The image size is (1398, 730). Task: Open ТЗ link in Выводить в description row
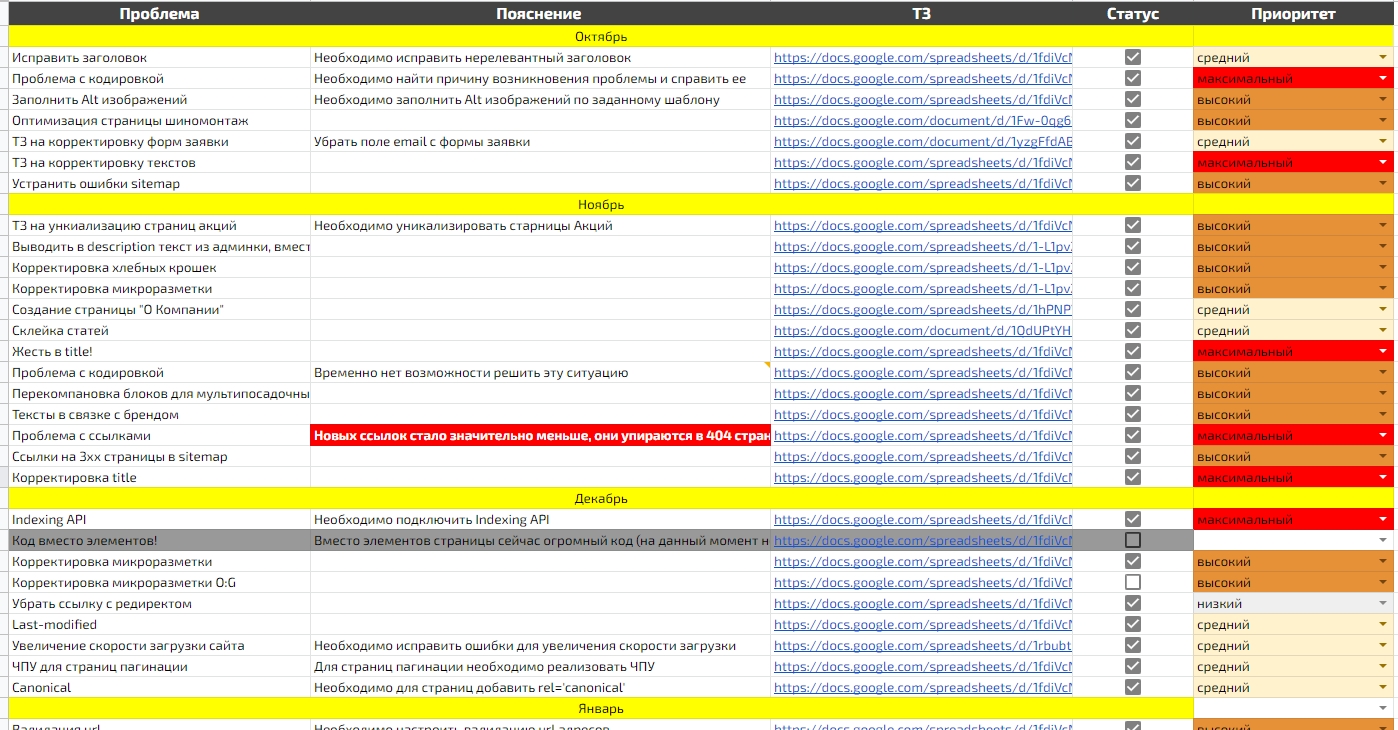point(922,247)
